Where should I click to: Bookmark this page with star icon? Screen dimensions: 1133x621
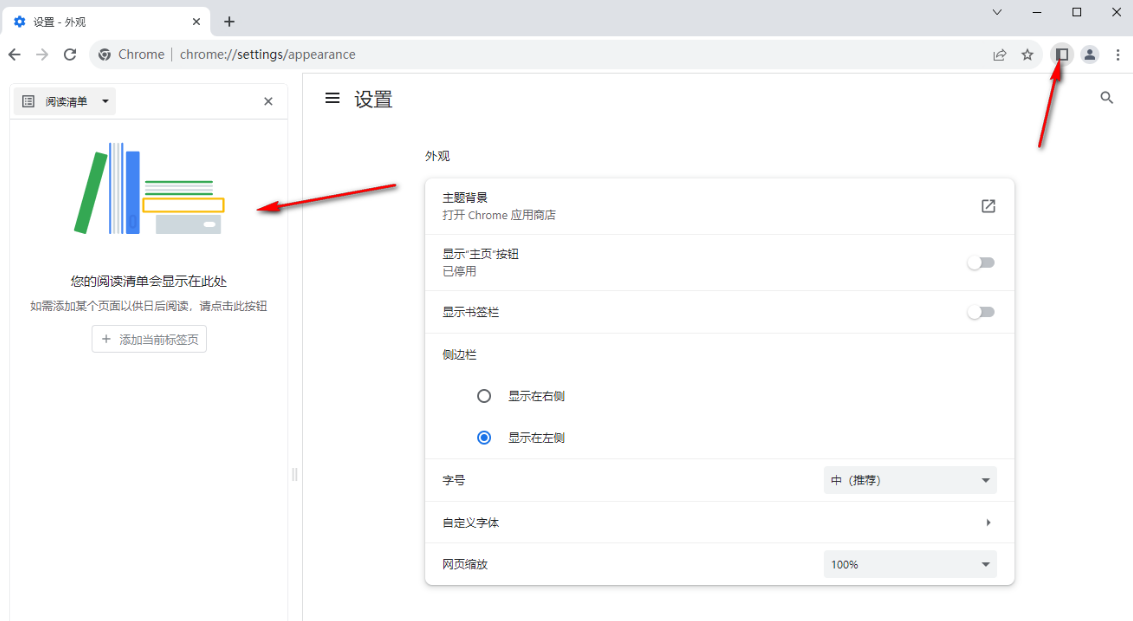[x=1028, y=54]
